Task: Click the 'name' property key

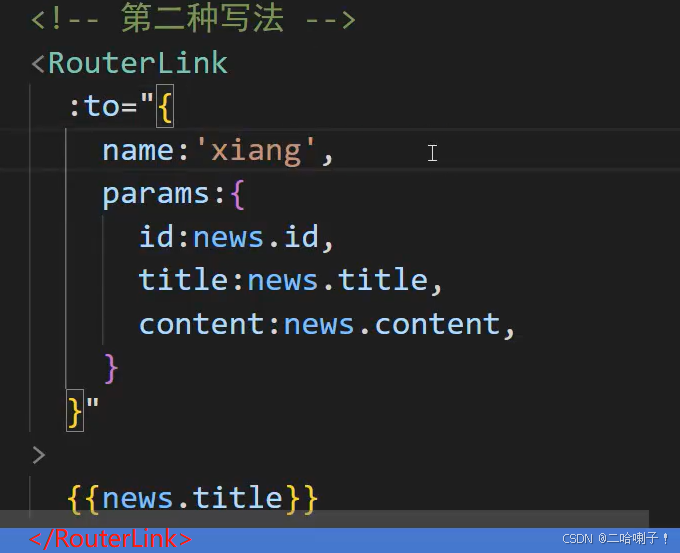Action: tap(138, 151)
